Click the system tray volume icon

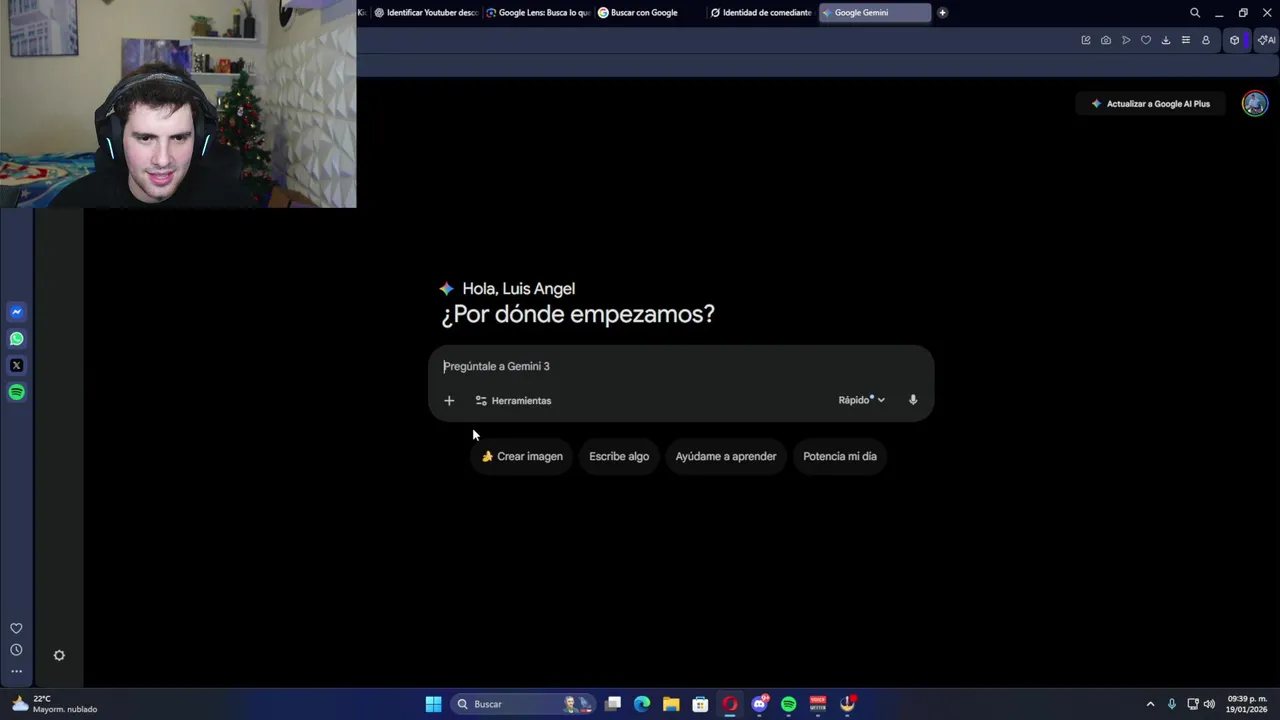1209,704
